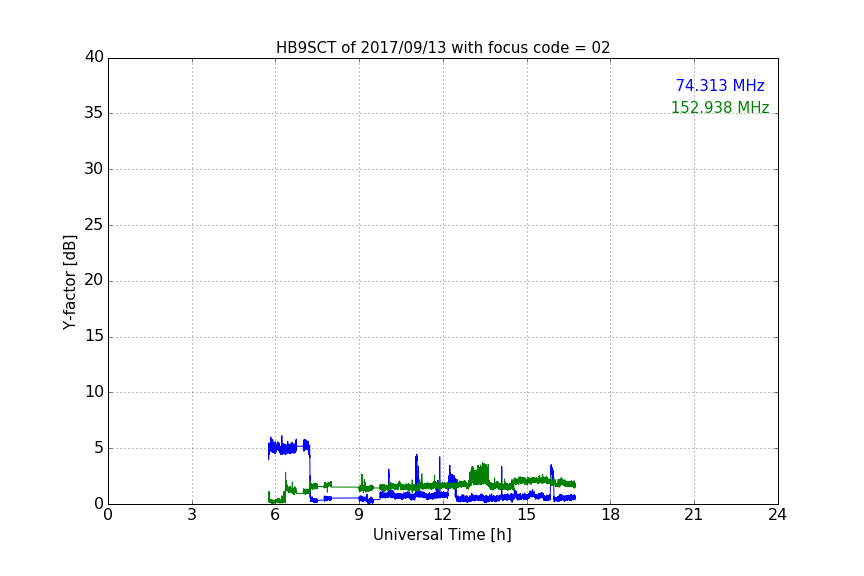Click the green noisy burst near 13.5 h
Screen dimensions: 864x576
[x=479, y=474]
